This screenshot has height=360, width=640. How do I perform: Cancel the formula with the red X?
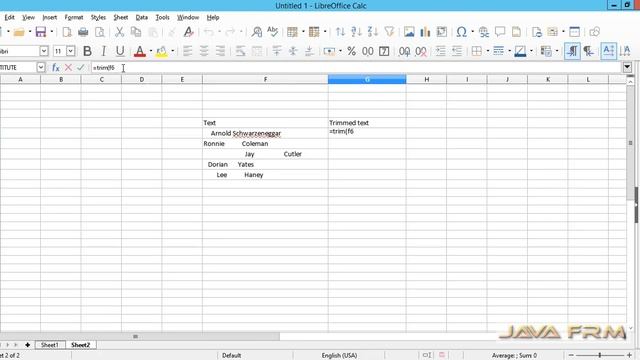(x=68, y=67)
